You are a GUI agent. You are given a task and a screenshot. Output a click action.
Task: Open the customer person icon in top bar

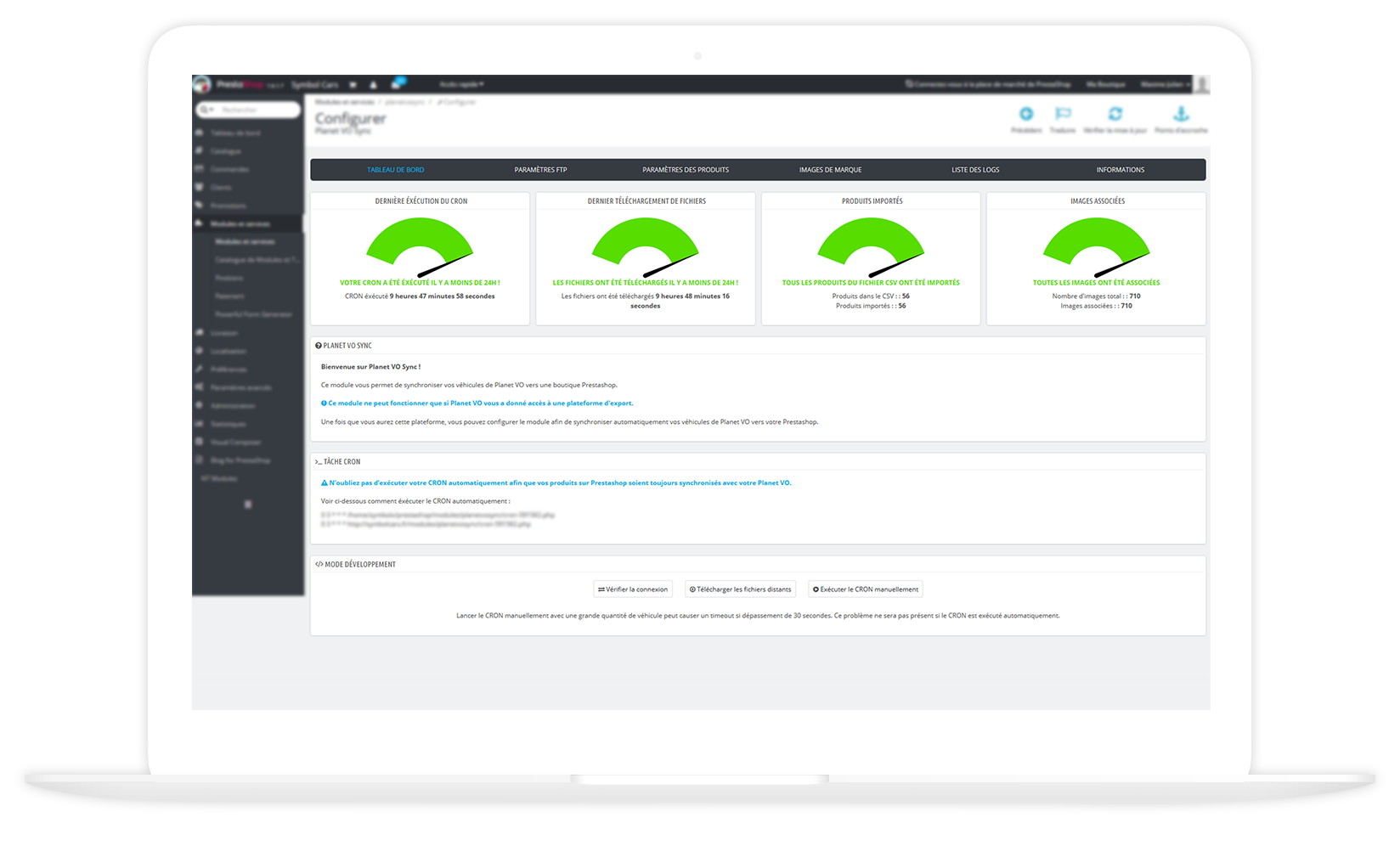373,85
